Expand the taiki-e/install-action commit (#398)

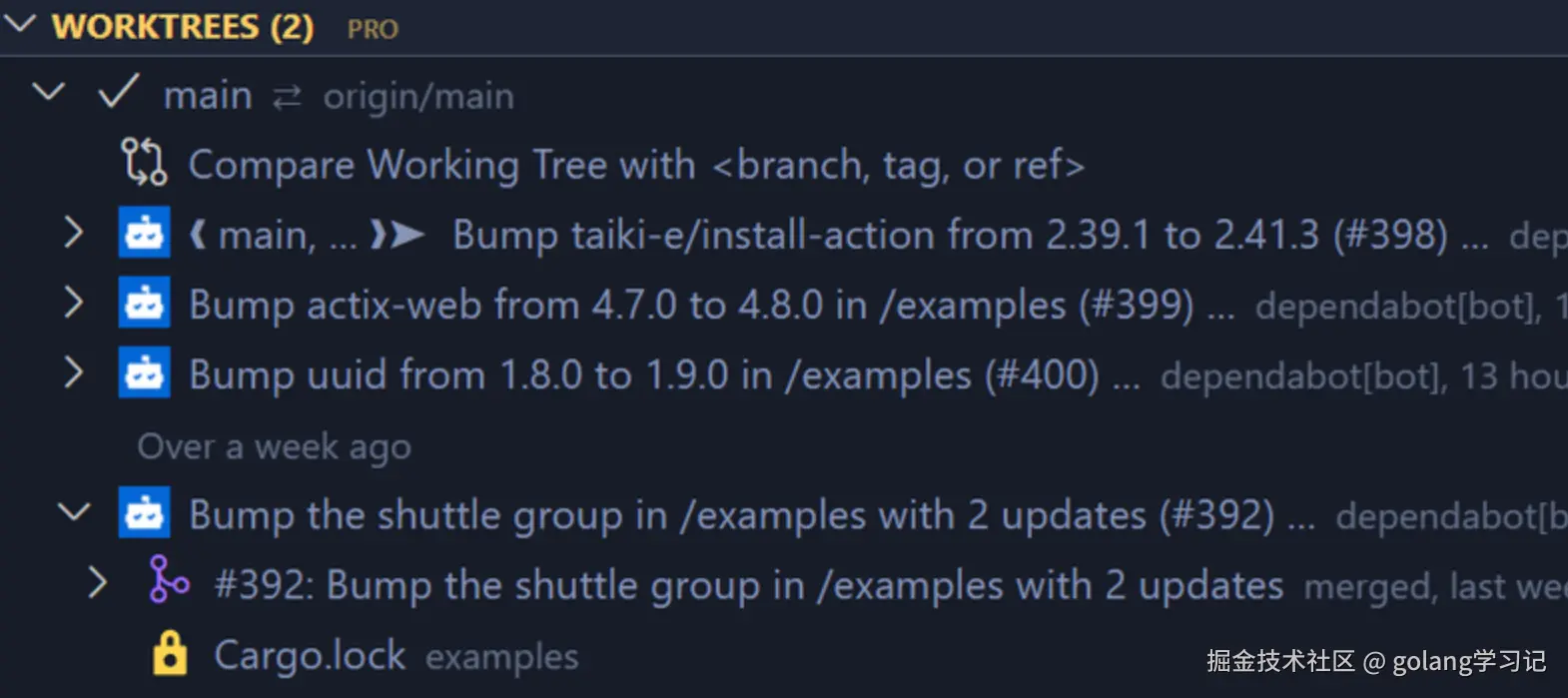73,233
